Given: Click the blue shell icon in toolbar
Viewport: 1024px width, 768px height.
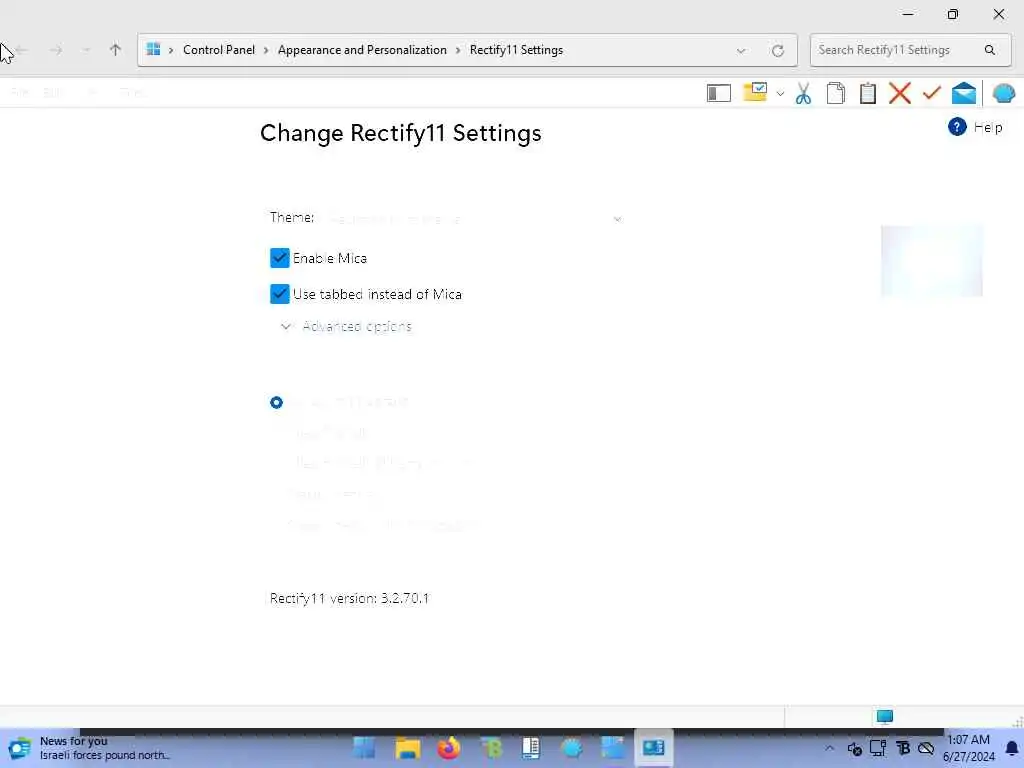Looking at the screenshot, I should [1004, 93].
